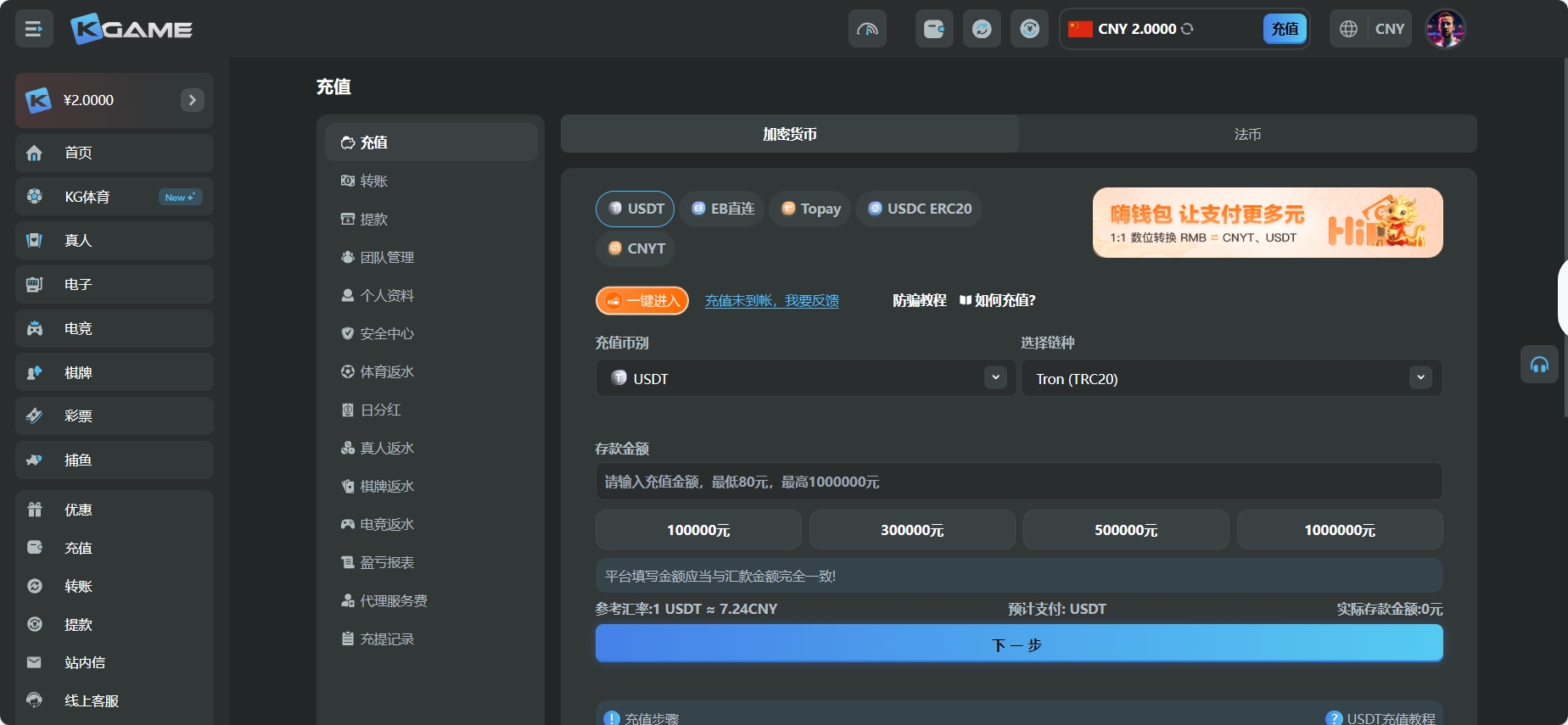The image size is (1568, 725).
Task: Click the hamburger menu icon
Action: pyautogui.click(x=34, y=30)
